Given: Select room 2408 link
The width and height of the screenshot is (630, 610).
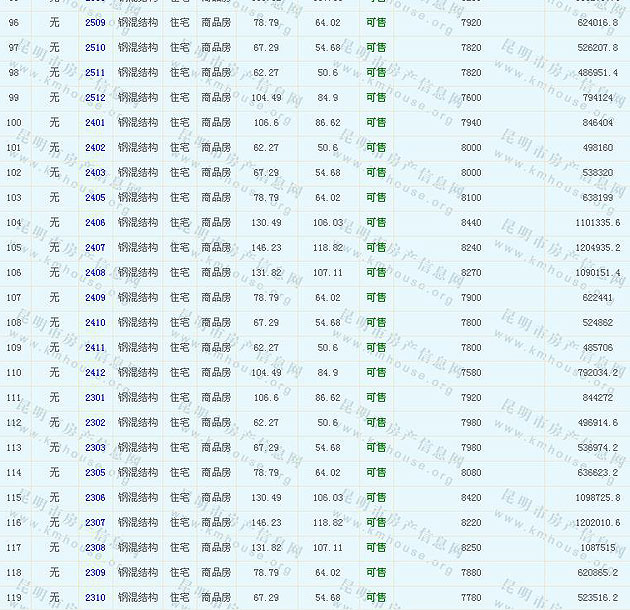Looking at the screenshot, I should point(95,272).
